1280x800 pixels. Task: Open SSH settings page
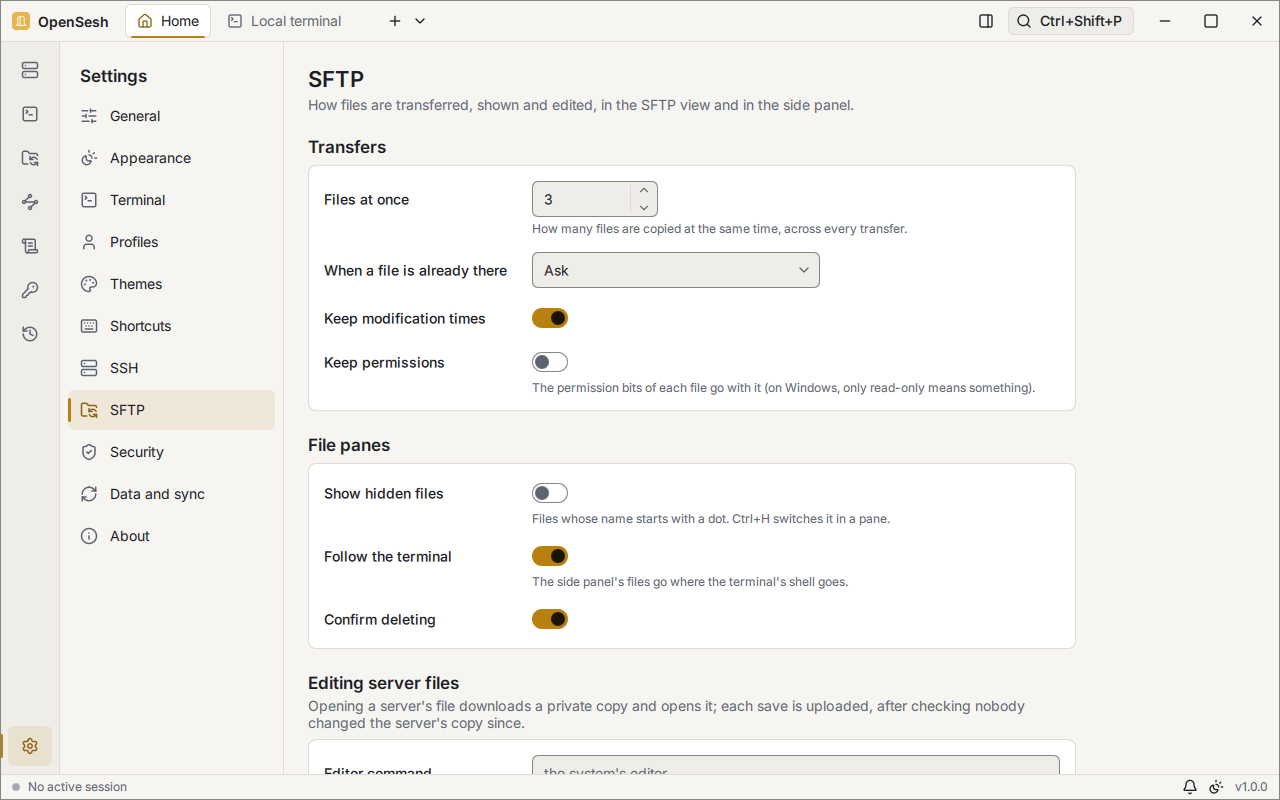[x=171, y=368]
